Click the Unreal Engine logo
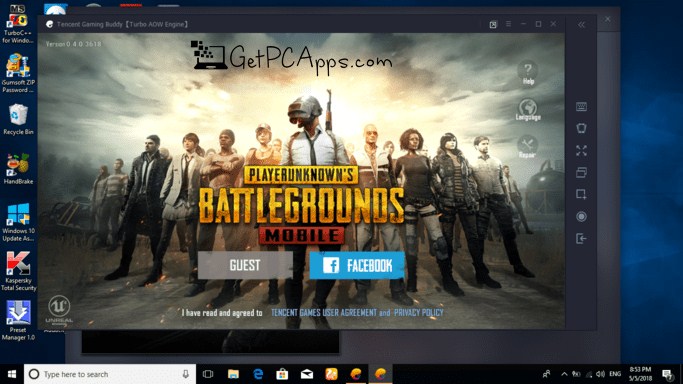The image size is (683, 384). click(x=59, y=310)
